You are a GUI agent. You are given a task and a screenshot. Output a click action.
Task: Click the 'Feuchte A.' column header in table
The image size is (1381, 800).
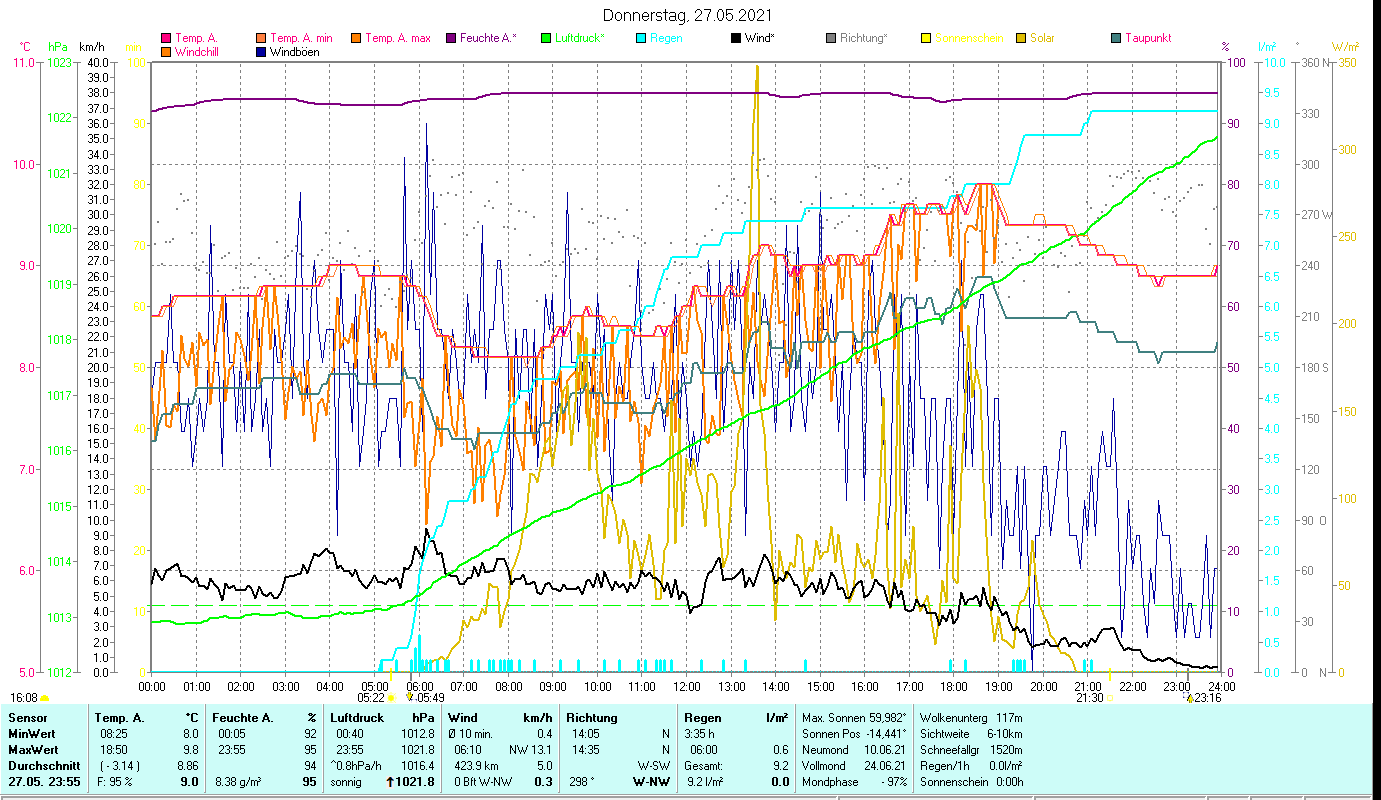click(x=244, y=718)
